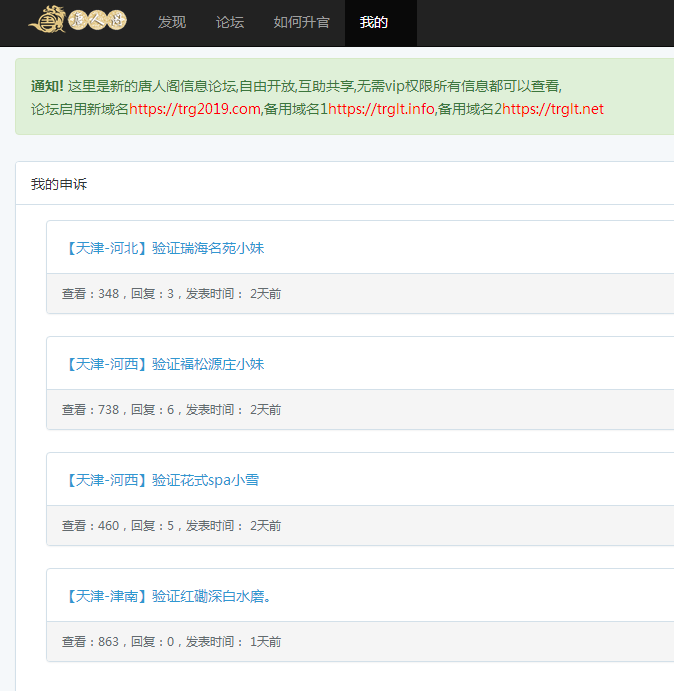The image size is (674, 691).
Task: Open the https://trg2019.com new domain link
Action: [x=195, y=109]
